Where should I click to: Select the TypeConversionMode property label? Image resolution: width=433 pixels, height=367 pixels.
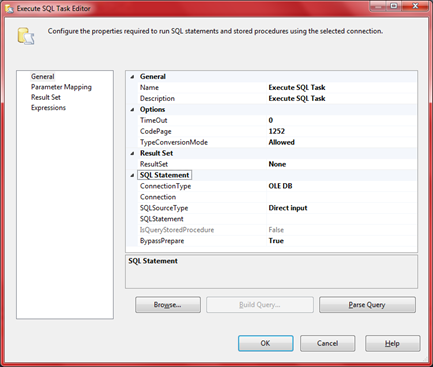pyautogui.click(x=174, y=142)
